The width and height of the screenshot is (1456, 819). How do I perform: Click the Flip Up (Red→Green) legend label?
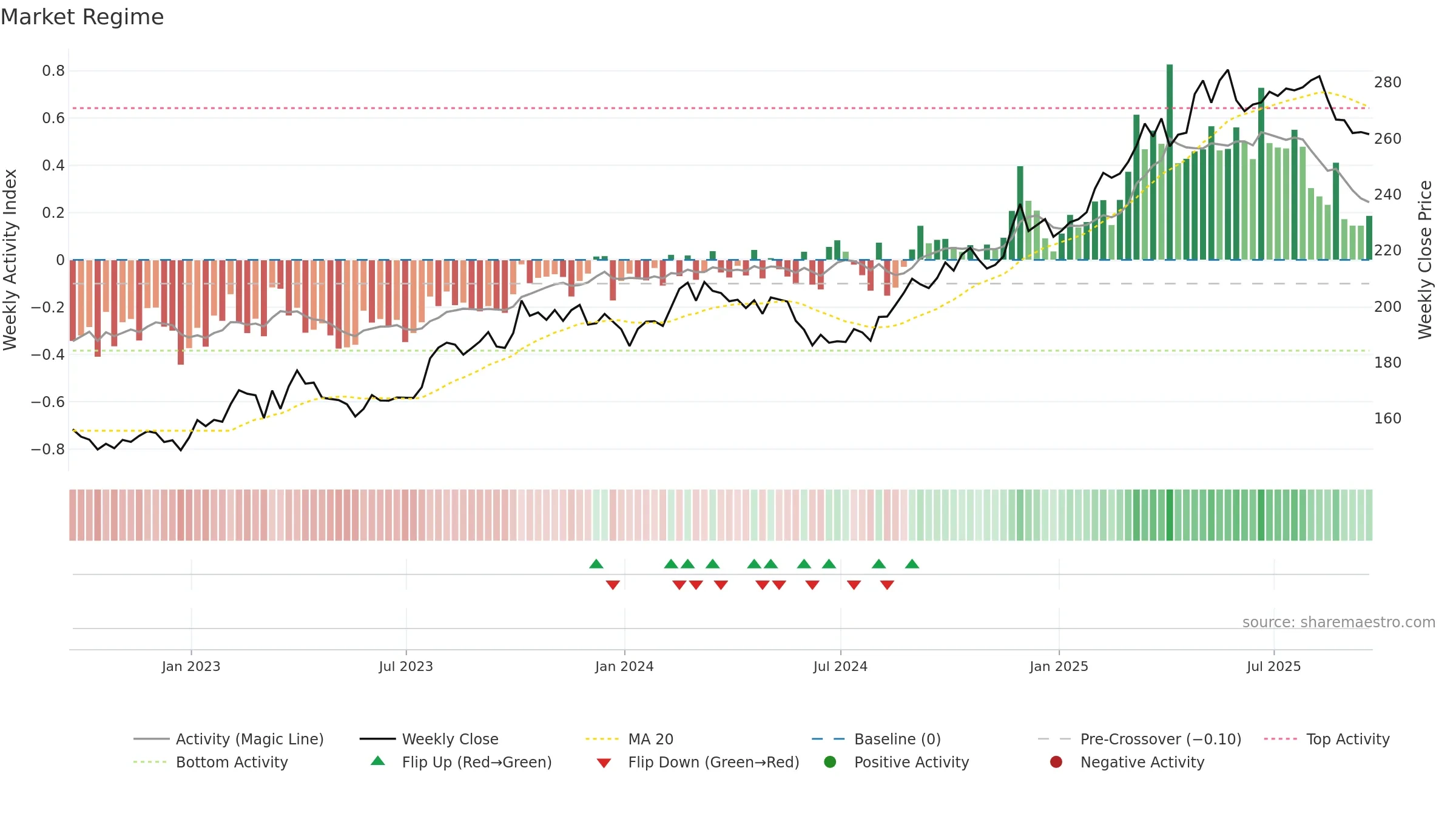(477, 762)
